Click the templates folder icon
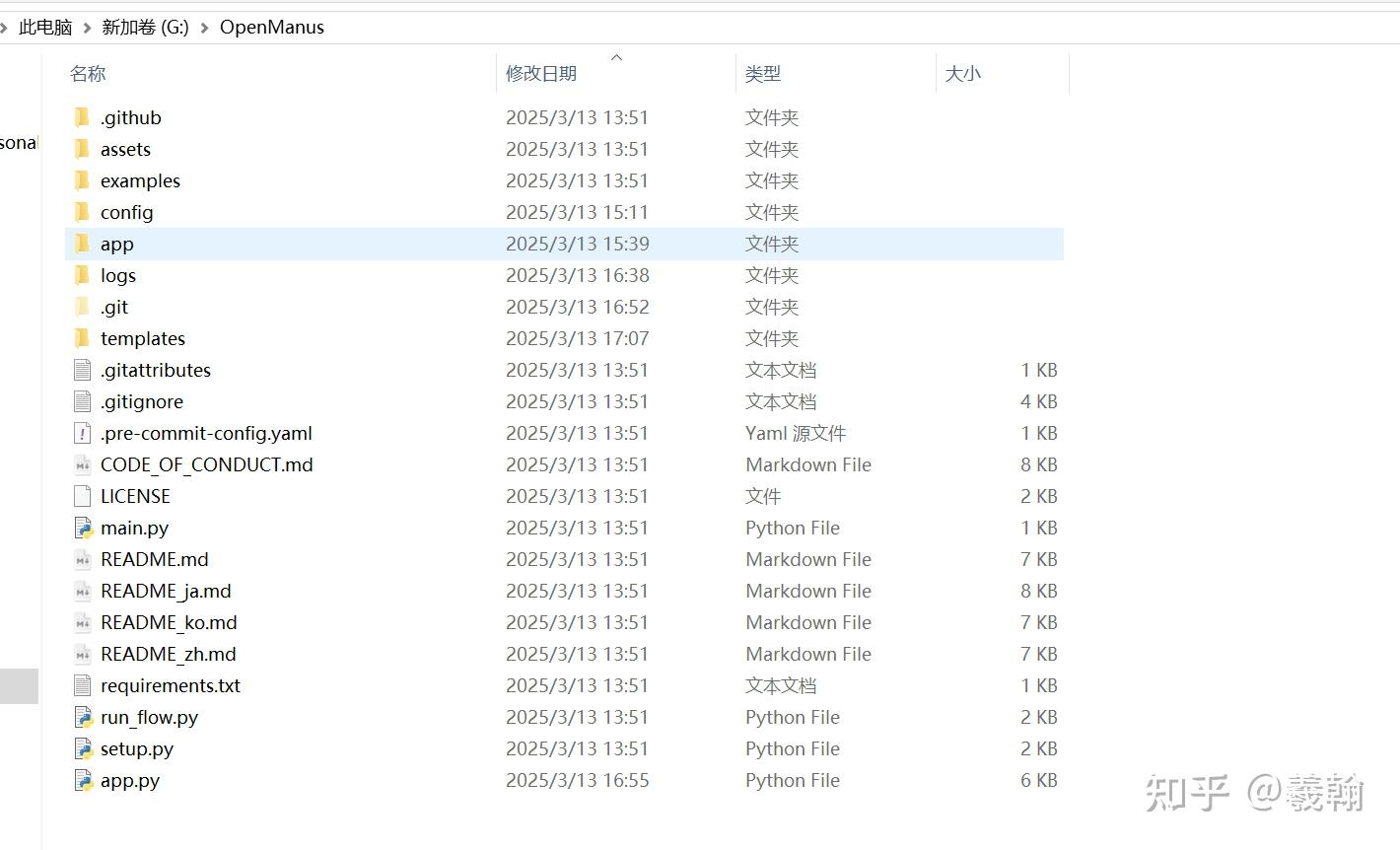 (x=82, y=339)
